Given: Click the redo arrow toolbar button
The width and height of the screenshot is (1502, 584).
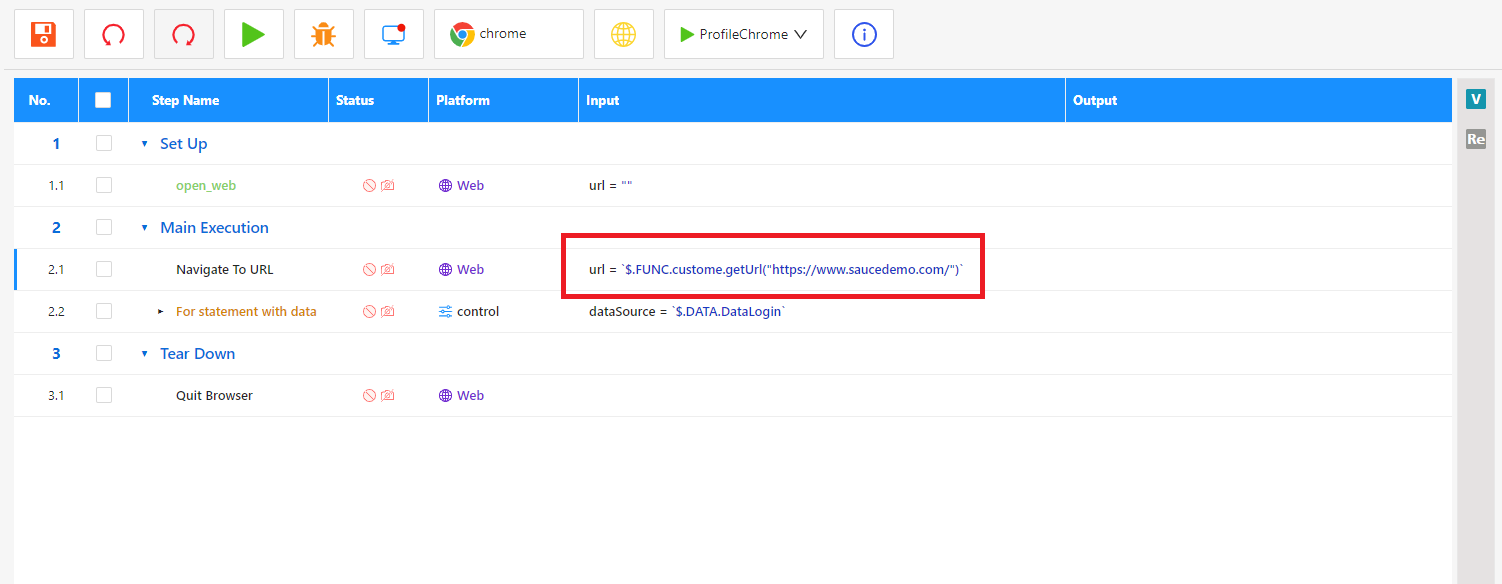Looking at the screenshot, I should point(183,34).
